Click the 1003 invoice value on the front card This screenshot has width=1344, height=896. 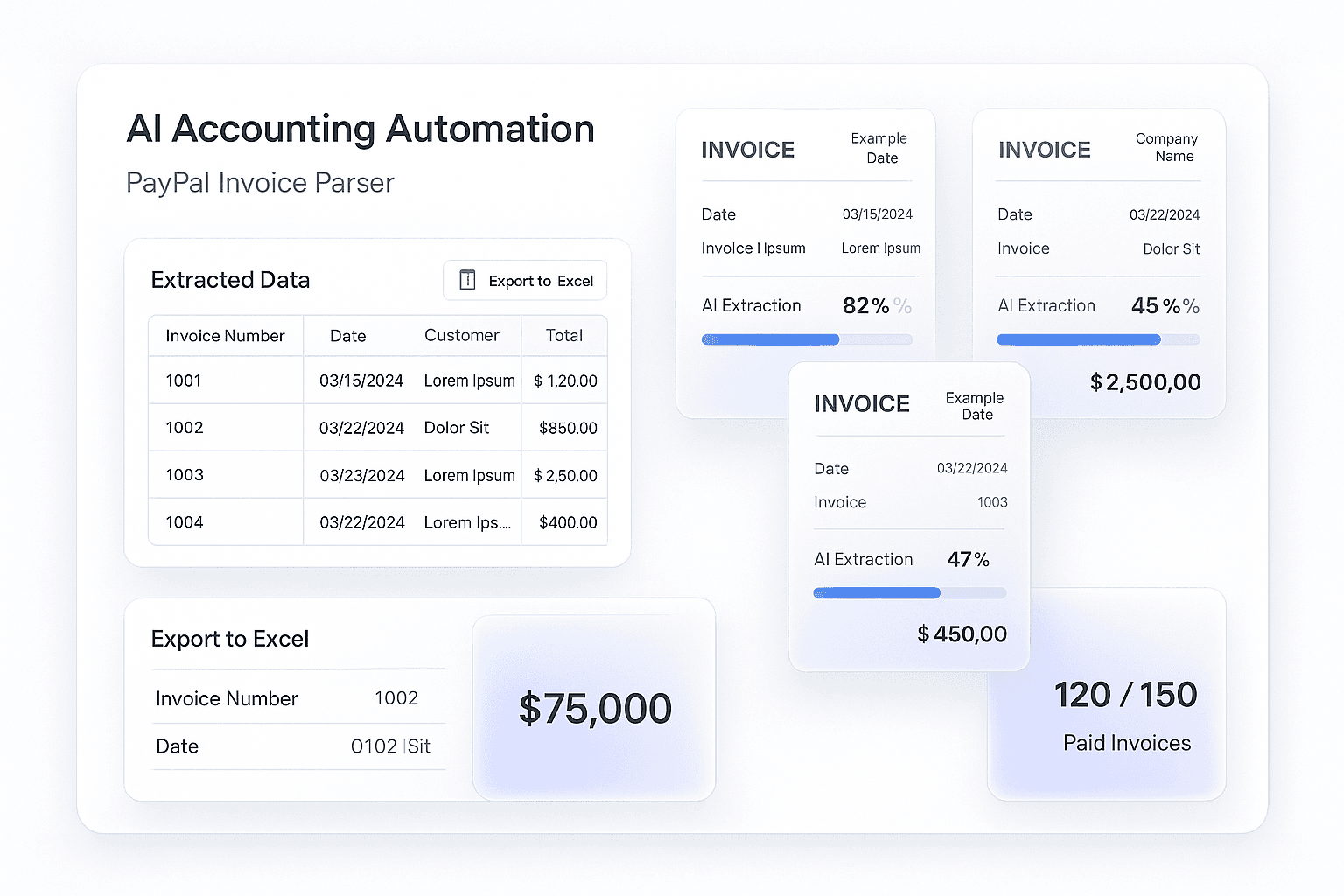pos(992,502)
